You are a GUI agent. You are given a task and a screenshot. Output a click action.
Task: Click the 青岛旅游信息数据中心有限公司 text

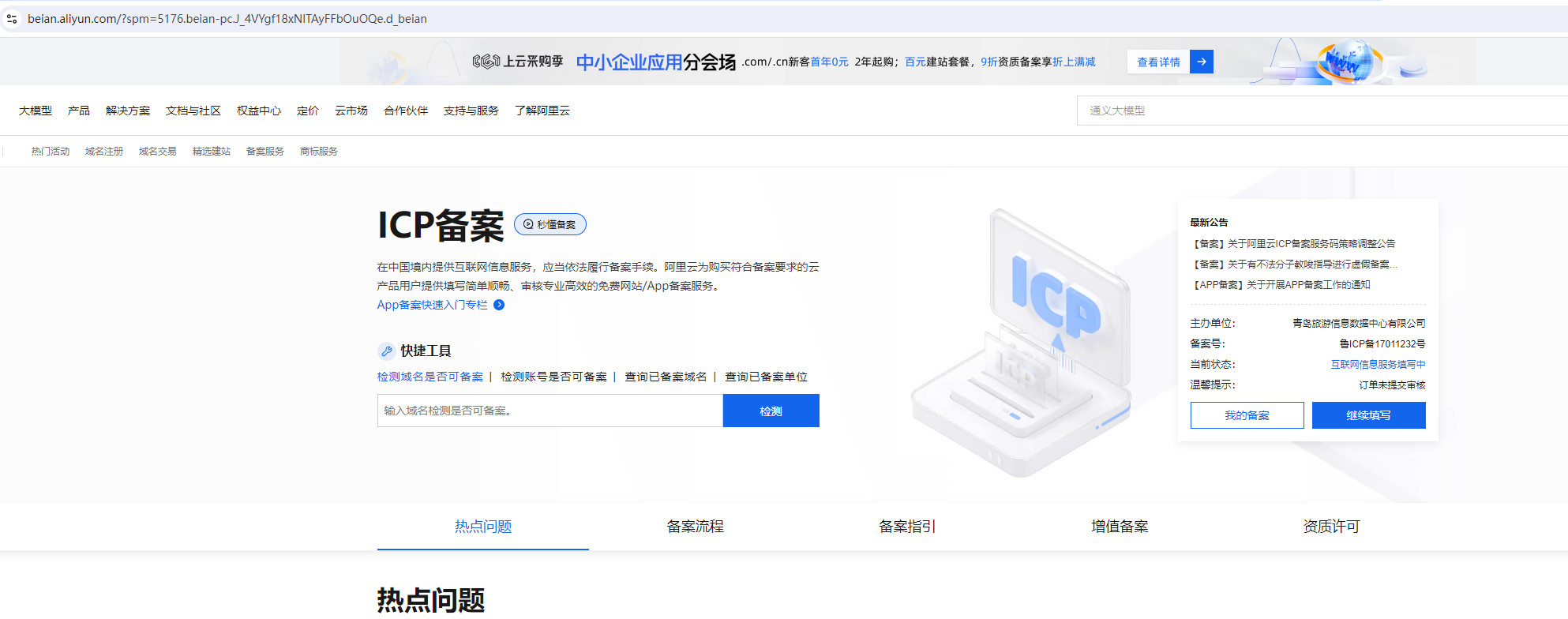(x=1359, y=324)
